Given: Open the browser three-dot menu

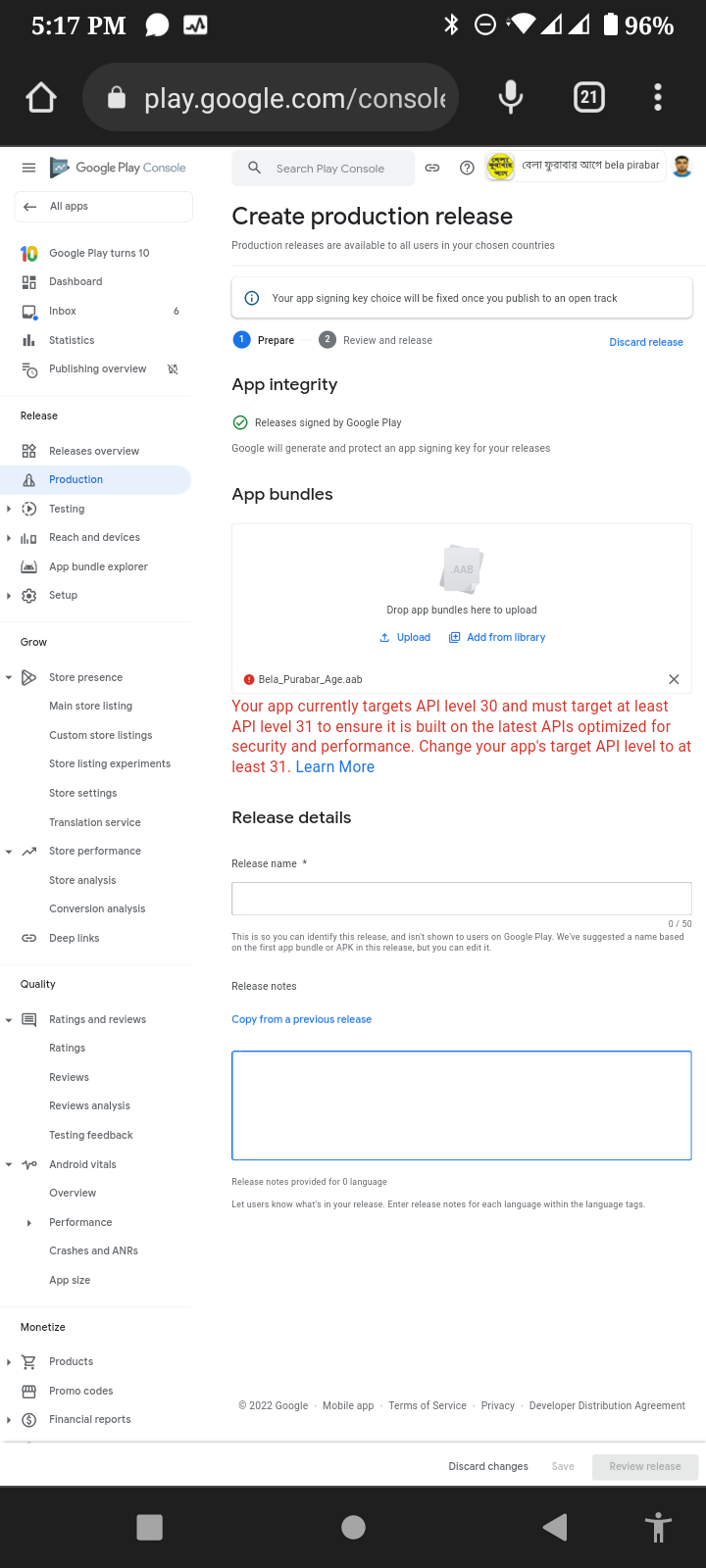Looking at the screenshot, I should (x=658, y=97).
